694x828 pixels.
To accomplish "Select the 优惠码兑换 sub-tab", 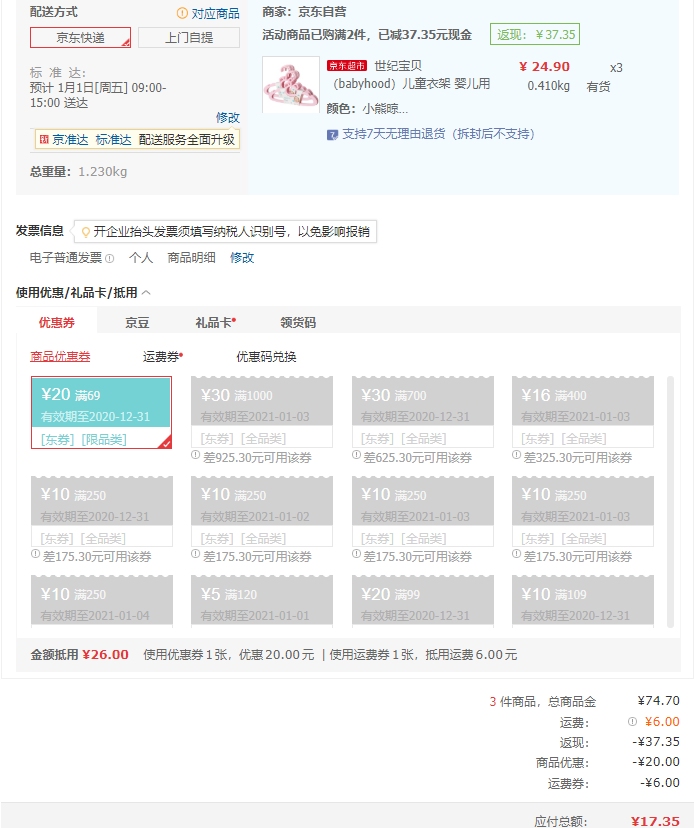I will [x=266, y=356].
